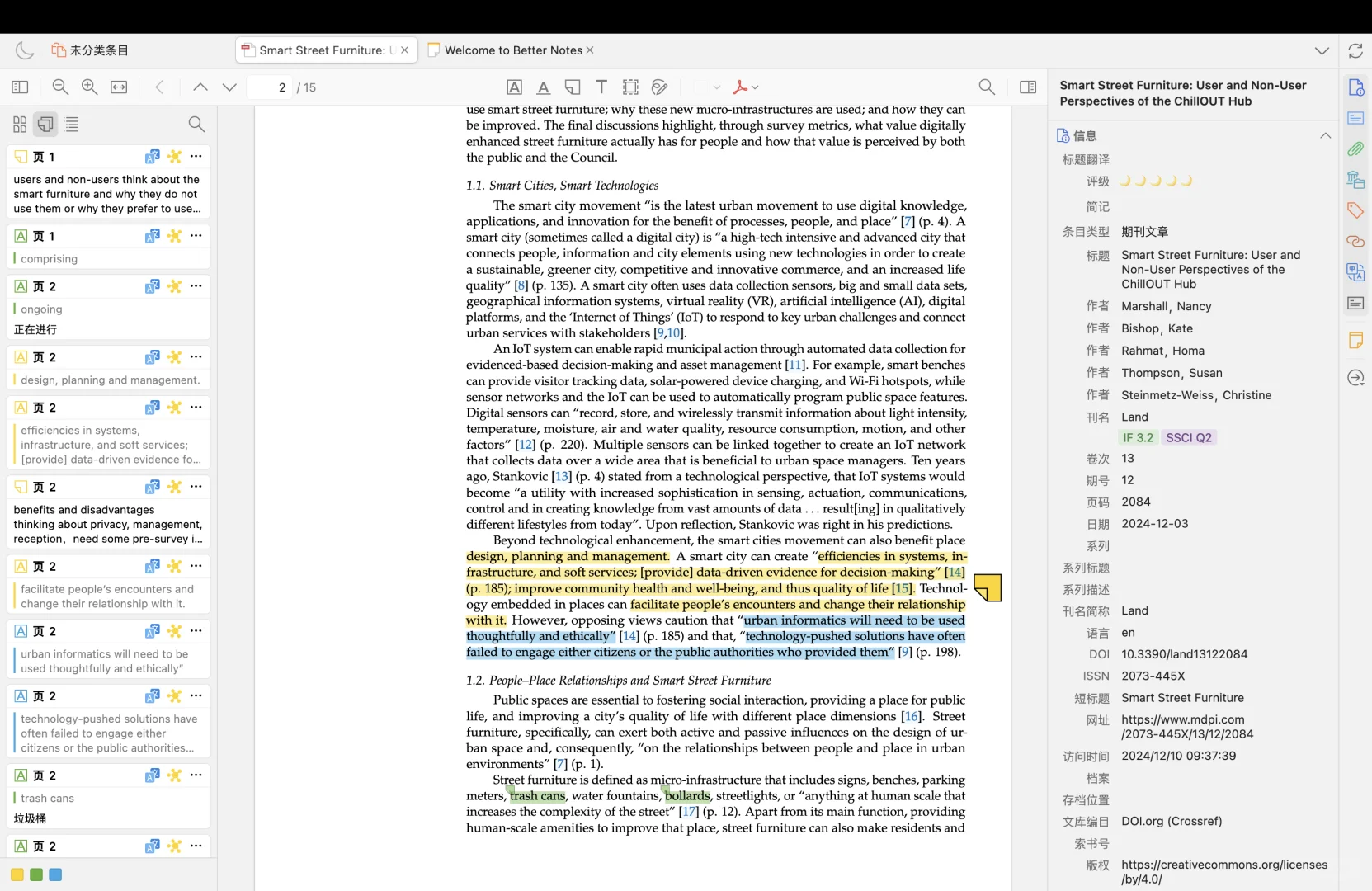
Task: Translate the 'ongoing' annotation
Action: 153,286
